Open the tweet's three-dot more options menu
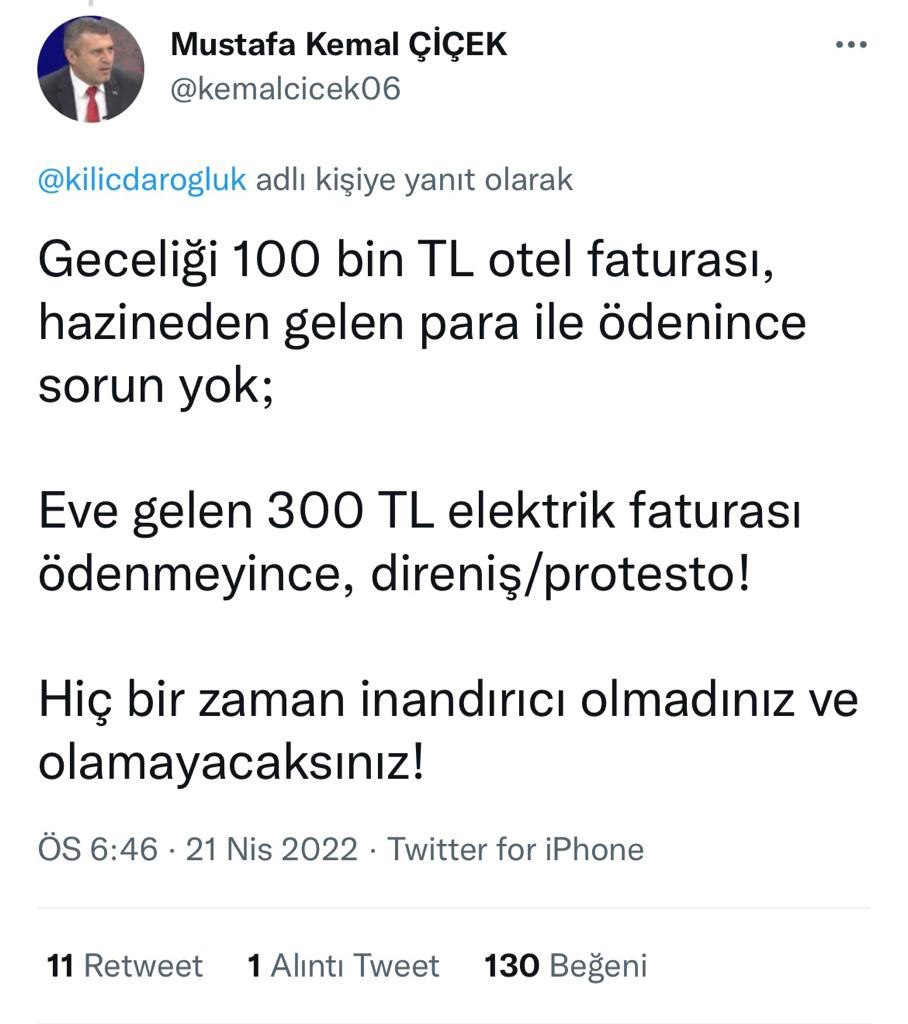This screenshot has width=908, height=1024. (850, 45)
